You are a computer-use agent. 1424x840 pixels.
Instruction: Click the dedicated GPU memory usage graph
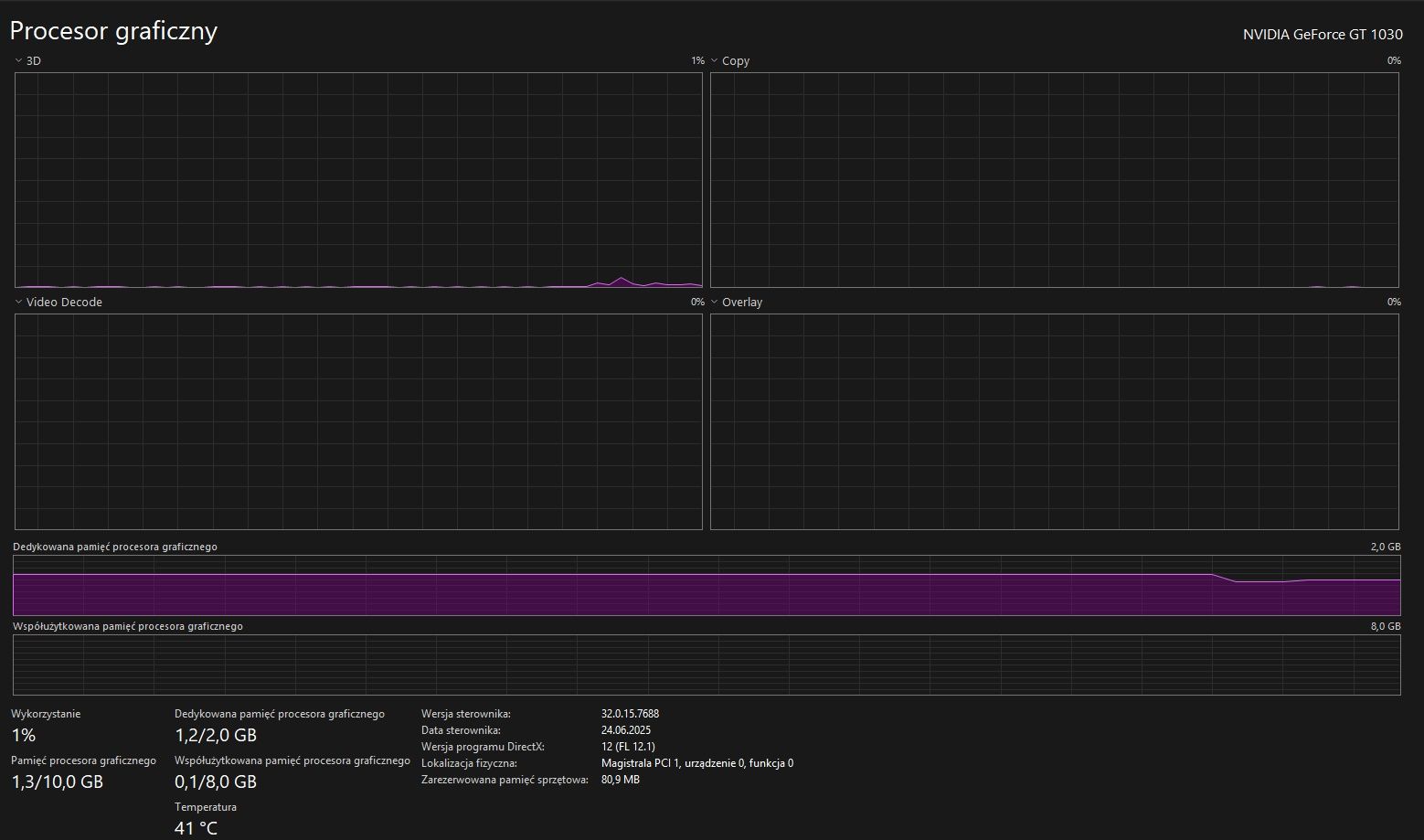tap(707, 585)
